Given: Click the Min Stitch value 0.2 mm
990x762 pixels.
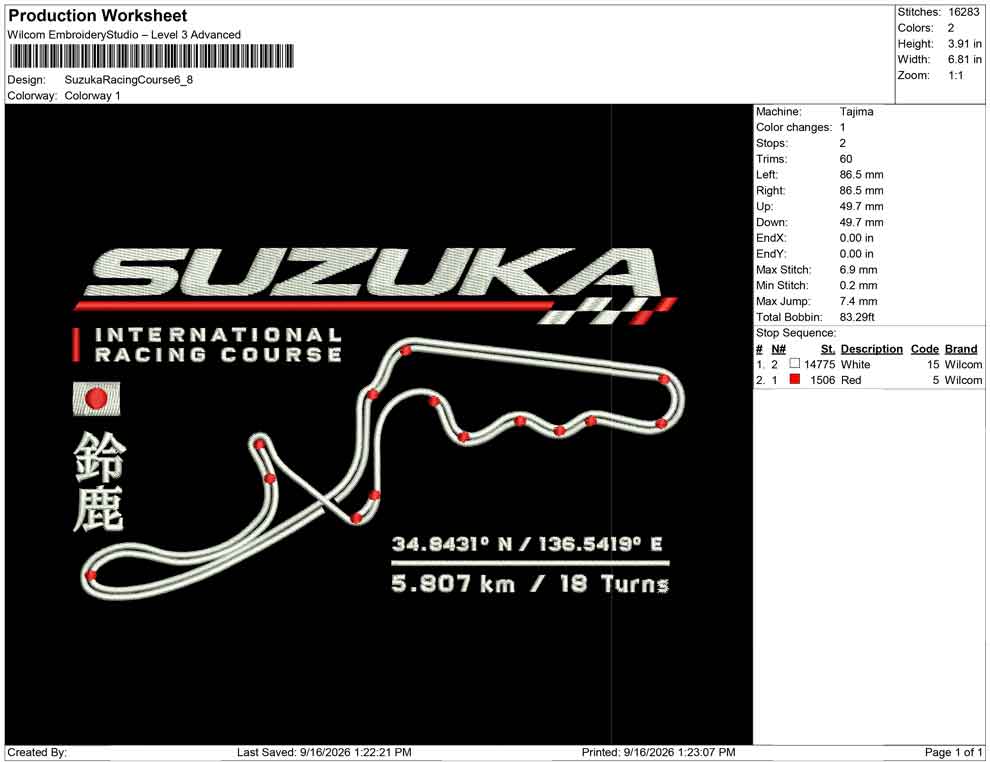Looking at the screenshot, I should pyautogui.click(x=858, y=285).
